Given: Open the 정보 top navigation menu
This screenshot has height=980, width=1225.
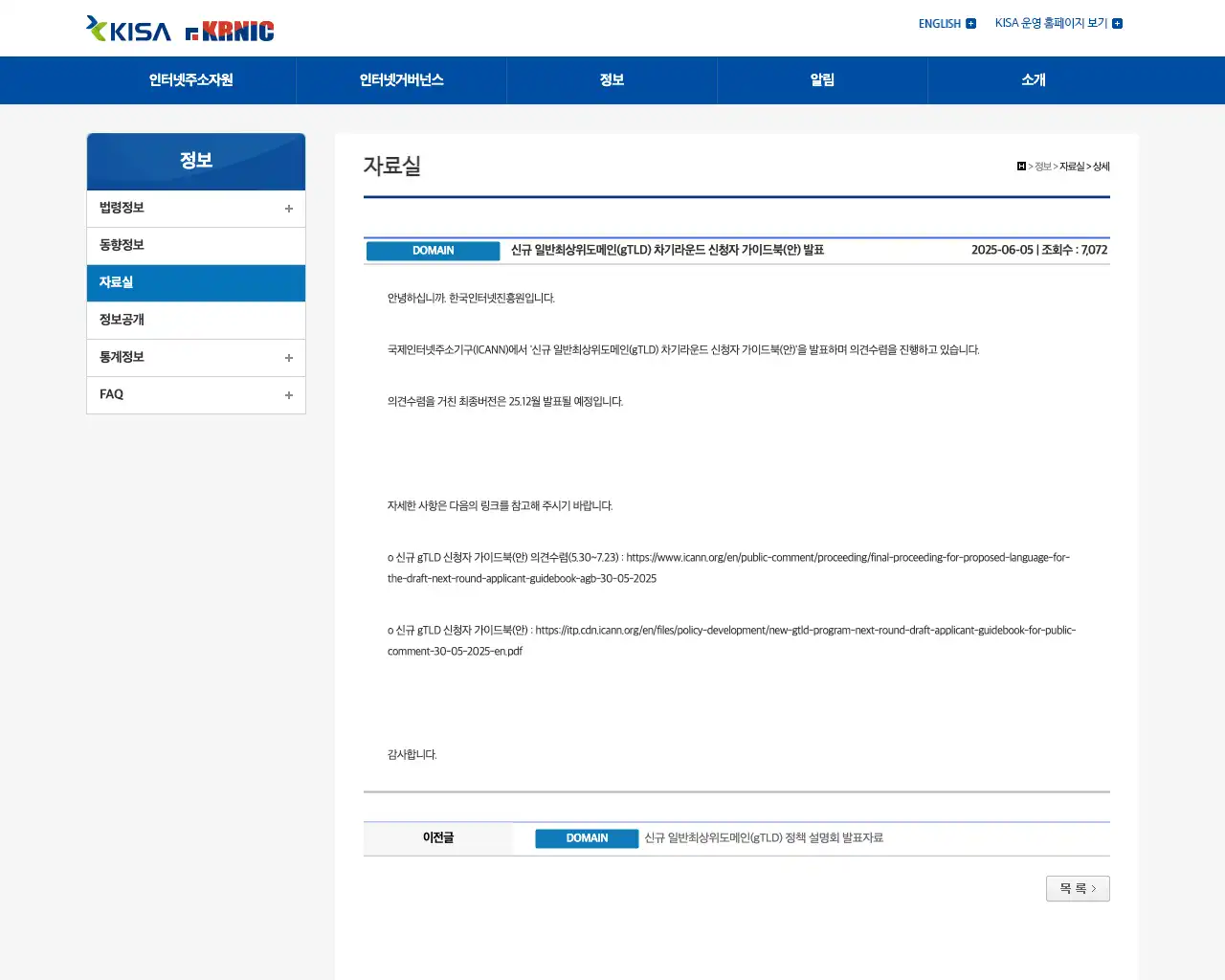Looking at the screenshot, I should (612, 80).
